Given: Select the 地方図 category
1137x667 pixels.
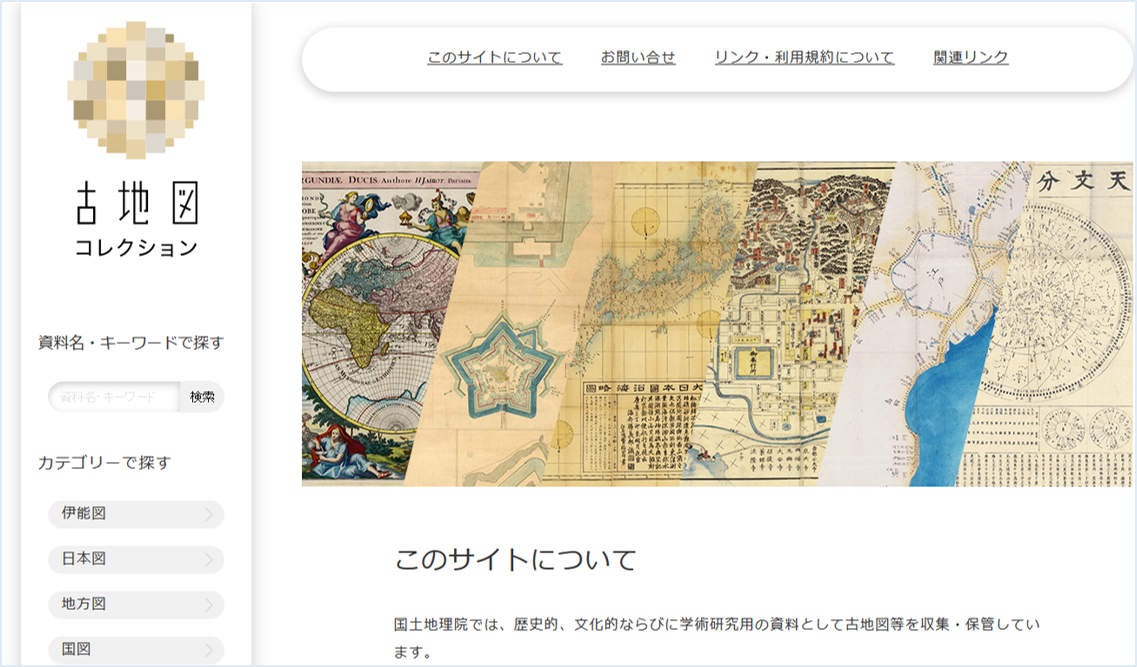Looking at the screenshot, I should tap(136, 604).
